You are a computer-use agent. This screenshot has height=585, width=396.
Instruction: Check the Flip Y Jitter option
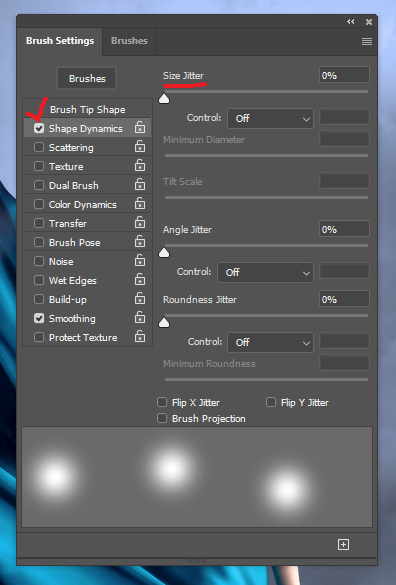pos(271,402)
